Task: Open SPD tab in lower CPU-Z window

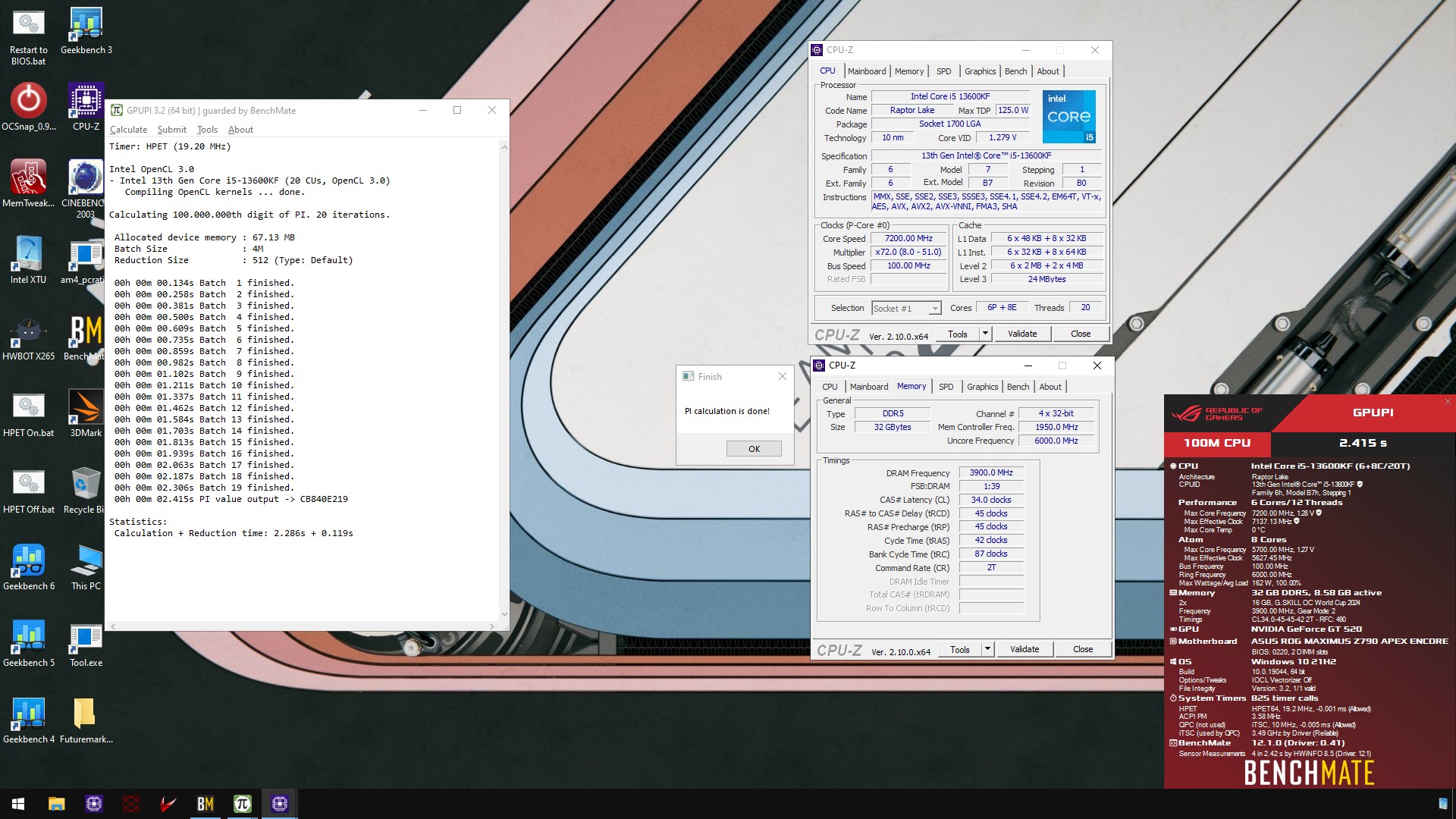Action: click(x=946, y=387)
